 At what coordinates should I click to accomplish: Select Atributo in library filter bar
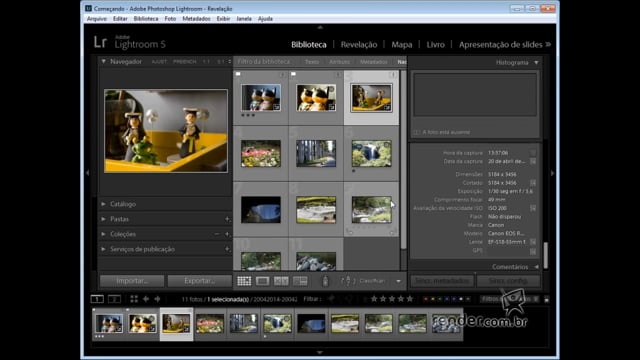(339, 62)
